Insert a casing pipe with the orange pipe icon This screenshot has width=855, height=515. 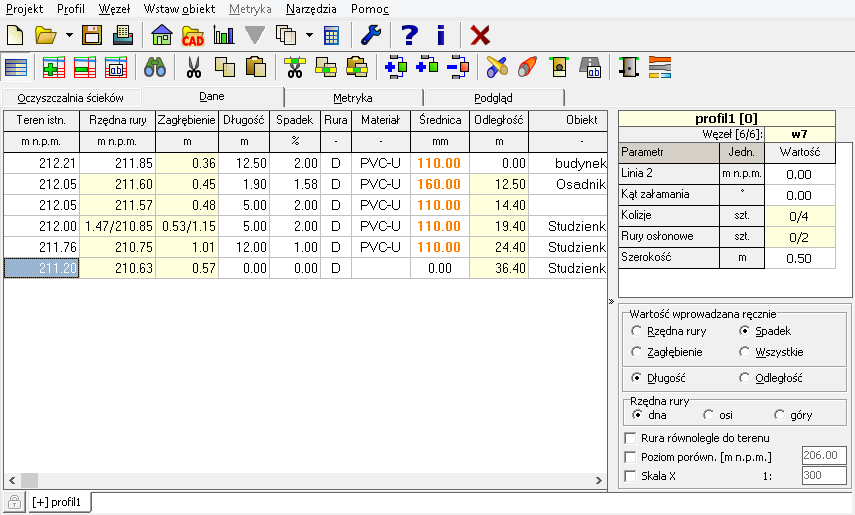527,67
